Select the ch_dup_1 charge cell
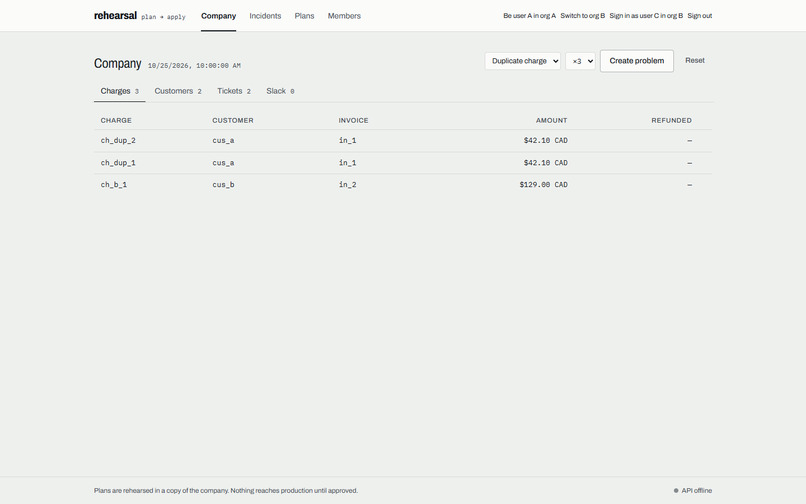 [118, 163]
